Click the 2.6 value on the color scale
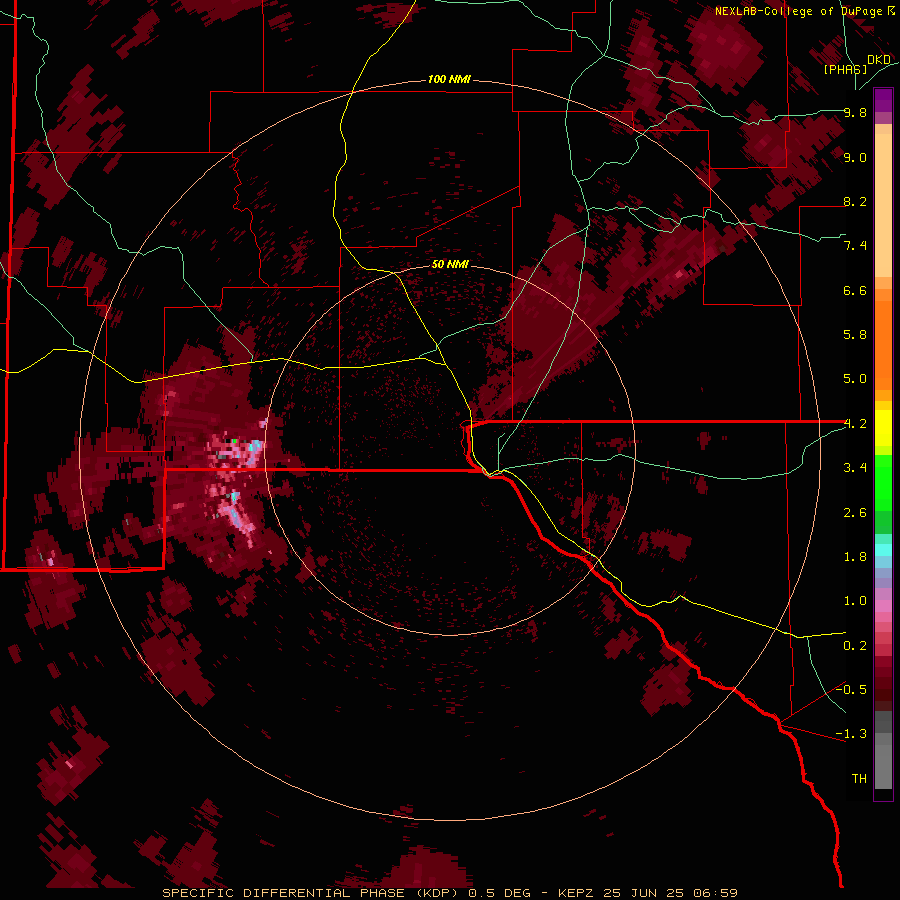 click(855, 512)
